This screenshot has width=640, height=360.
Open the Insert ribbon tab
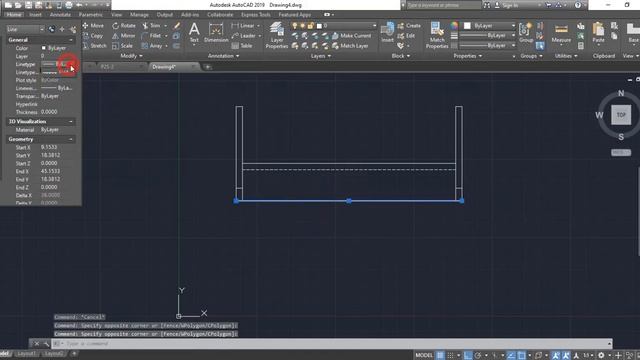(35, 15)
